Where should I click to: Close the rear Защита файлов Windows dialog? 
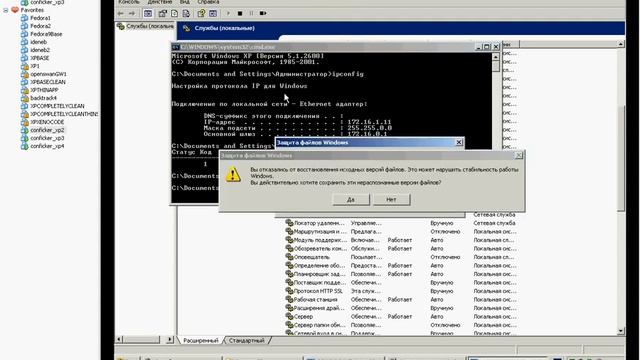click(459, 142)
